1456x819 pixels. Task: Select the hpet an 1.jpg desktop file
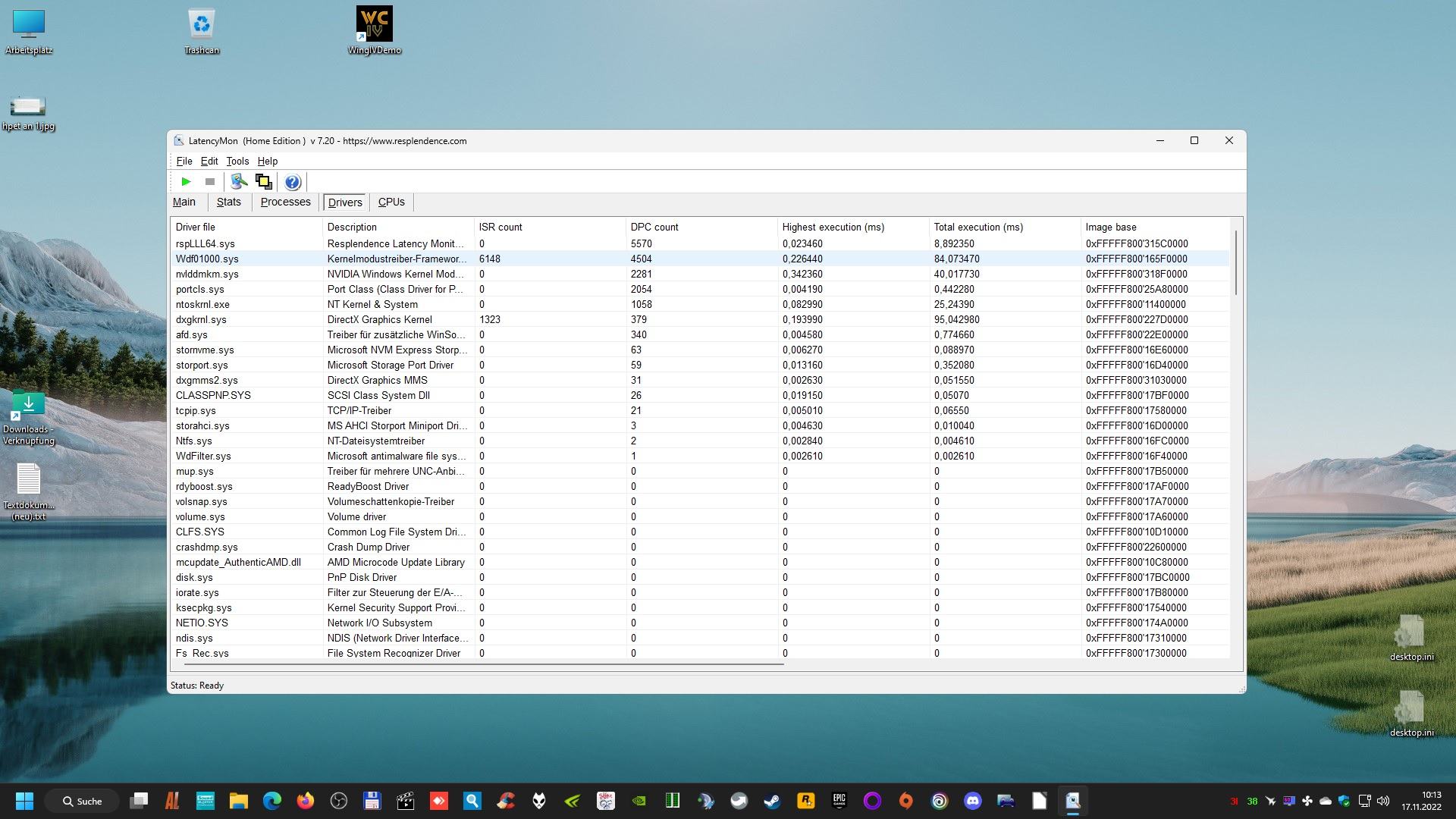29,113
